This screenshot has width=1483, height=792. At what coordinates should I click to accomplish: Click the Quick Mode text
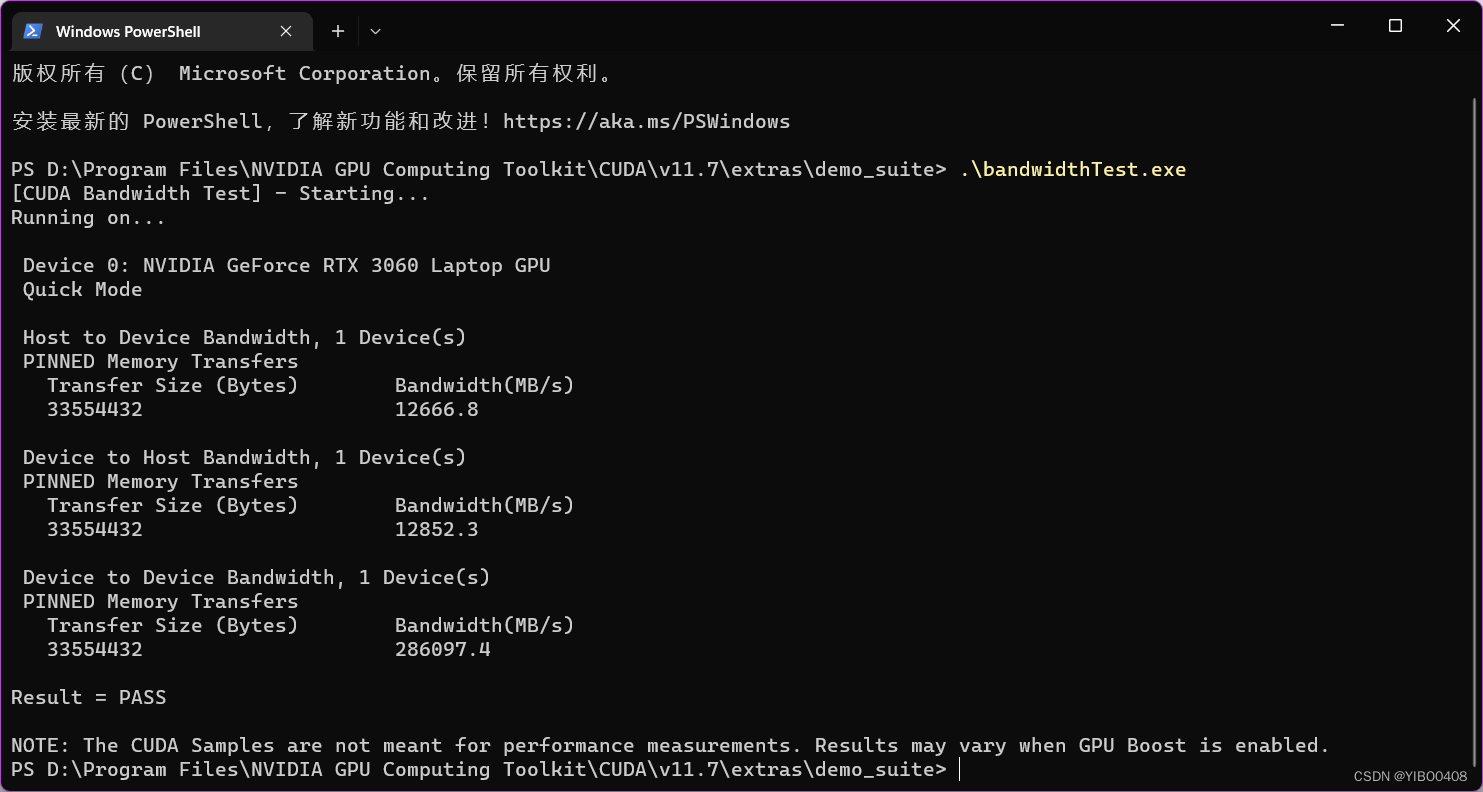tap(82, 289)
